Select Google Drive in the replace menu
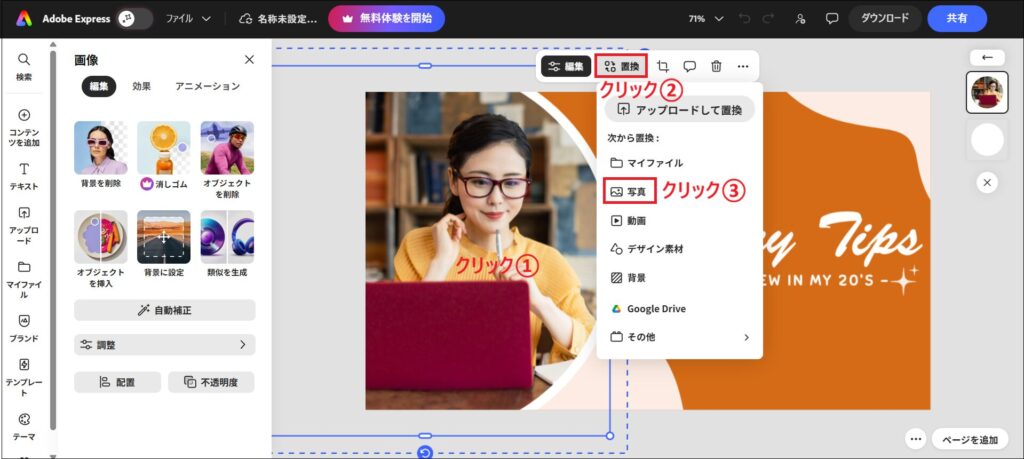Viewport: 1024px width, 459px height. [x=679, y=309]
